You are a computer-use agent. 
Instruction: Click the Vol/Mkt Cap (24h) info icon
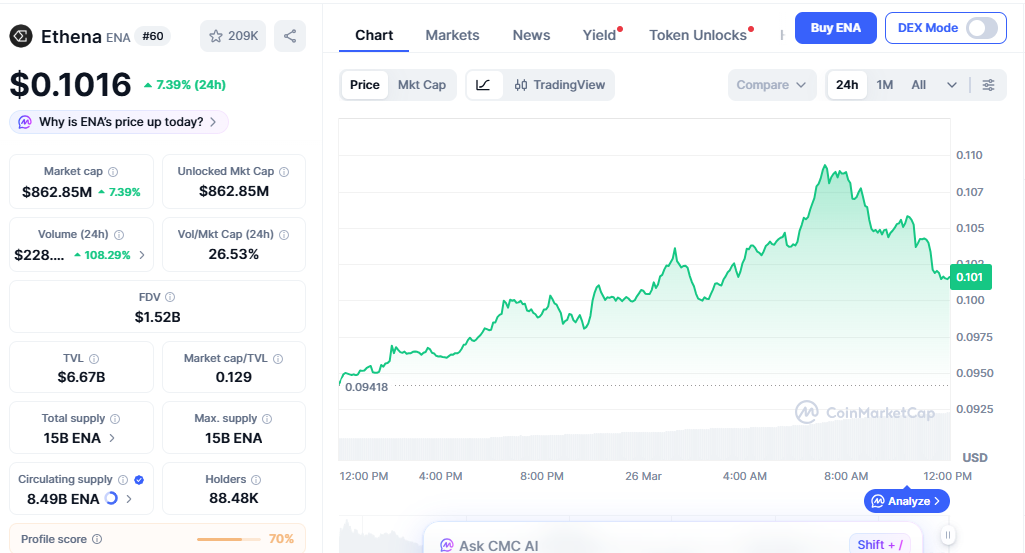point(284,235)
